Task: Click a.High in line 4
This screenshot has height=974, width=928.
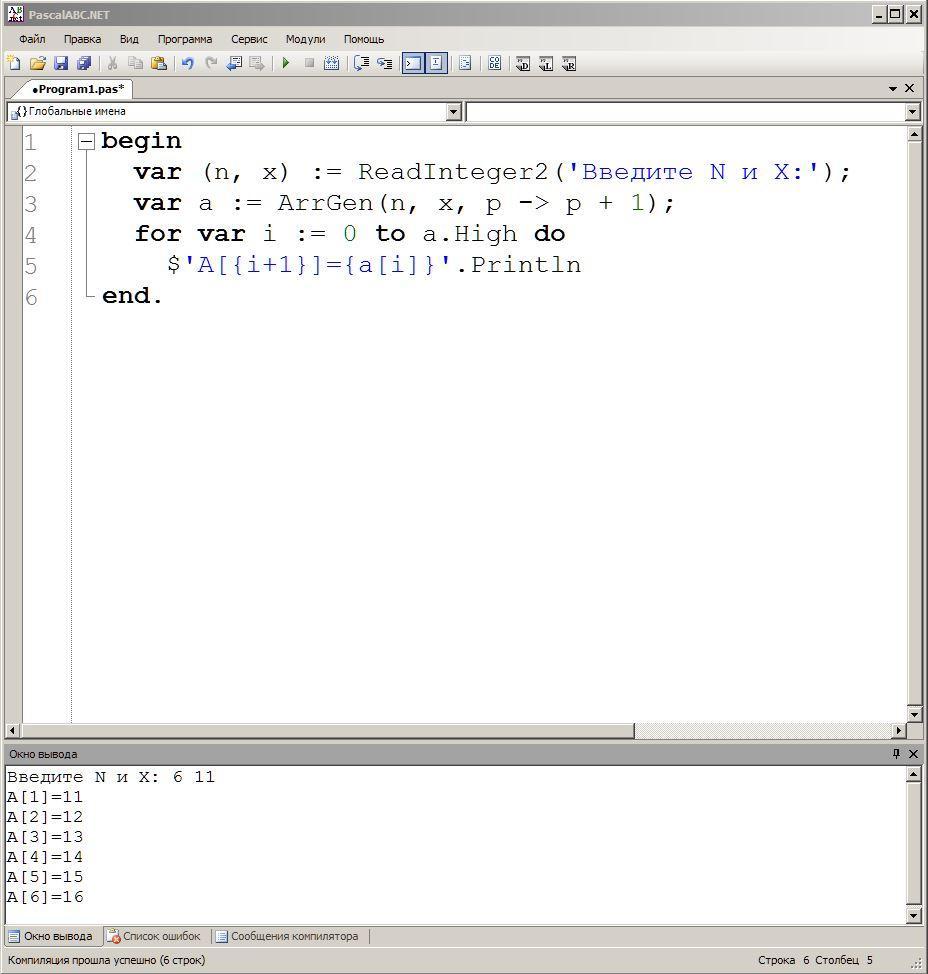Action: pos(470,234)
